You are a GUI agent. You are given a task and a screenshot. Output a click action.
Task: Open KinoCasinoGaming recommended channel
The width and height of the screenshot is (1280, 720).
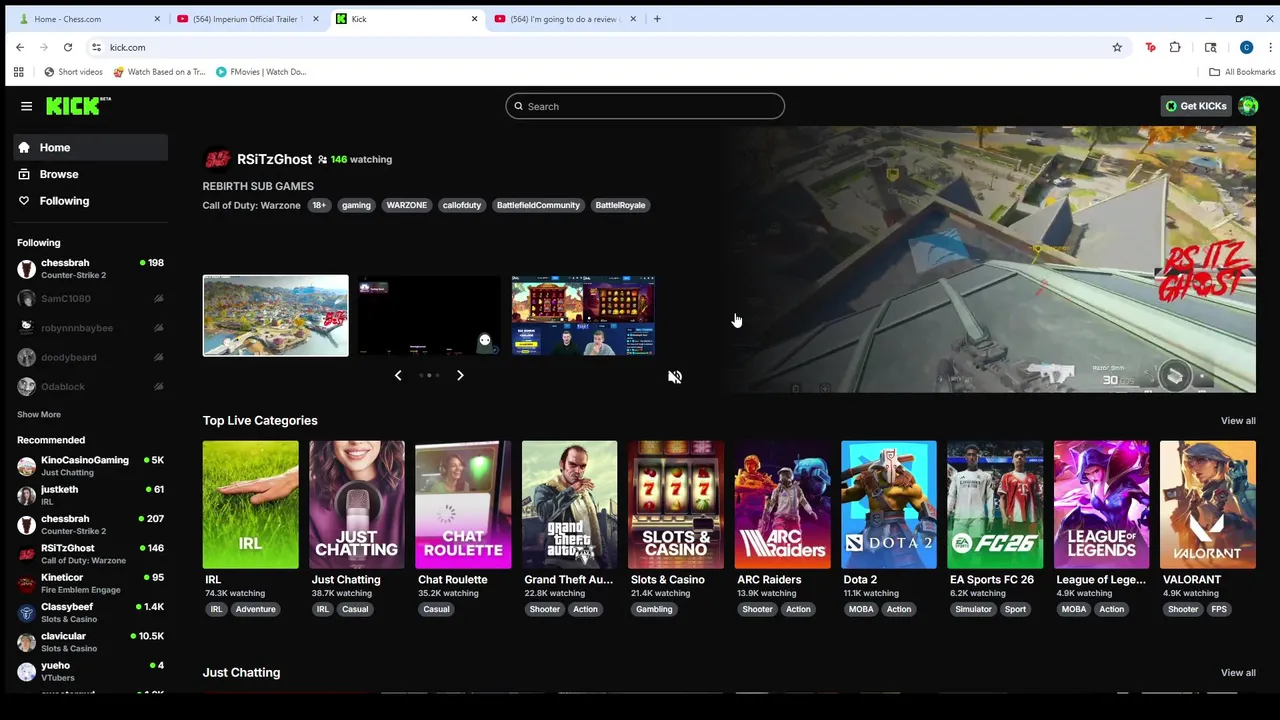pyautogui.click(x=91, y=466)
